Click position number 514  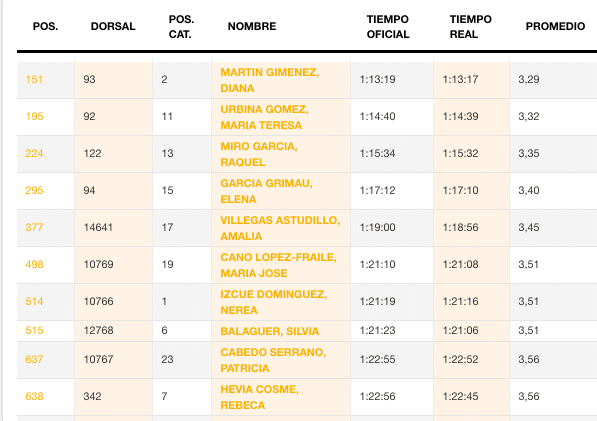pos(34,301)
